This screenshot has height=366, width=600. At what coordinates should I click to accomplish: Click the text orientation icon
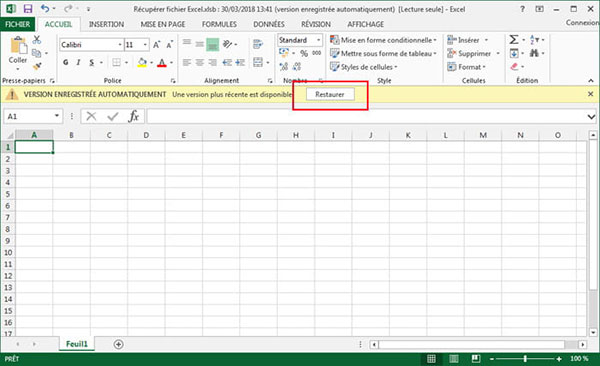coord(228,44)
